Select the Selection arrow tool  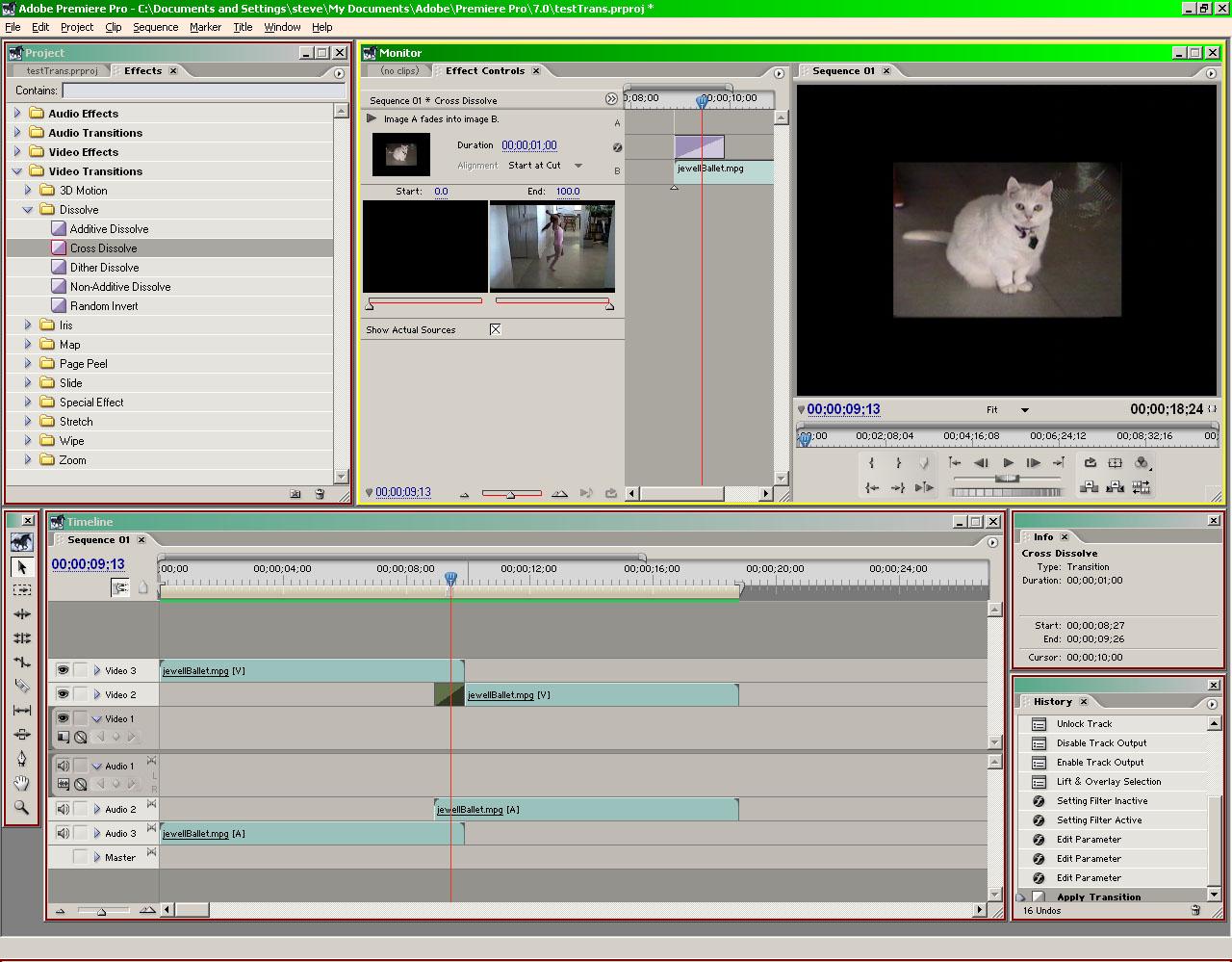[21, 566]
